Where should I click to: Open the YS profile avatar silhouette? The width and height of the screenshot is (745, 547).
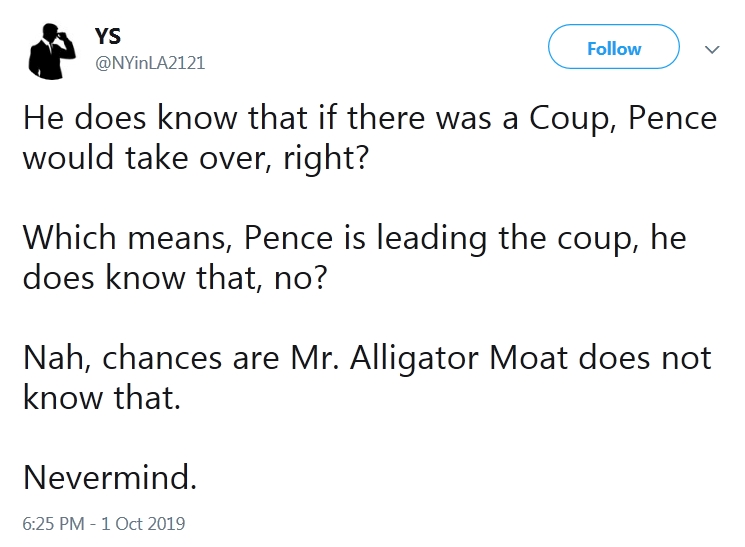[x=51, y=51]
